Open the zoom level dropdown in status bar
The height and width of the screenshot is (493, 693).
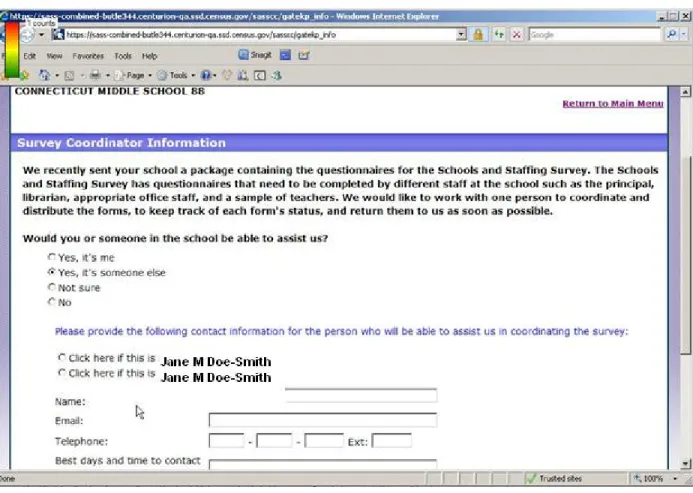675,478
